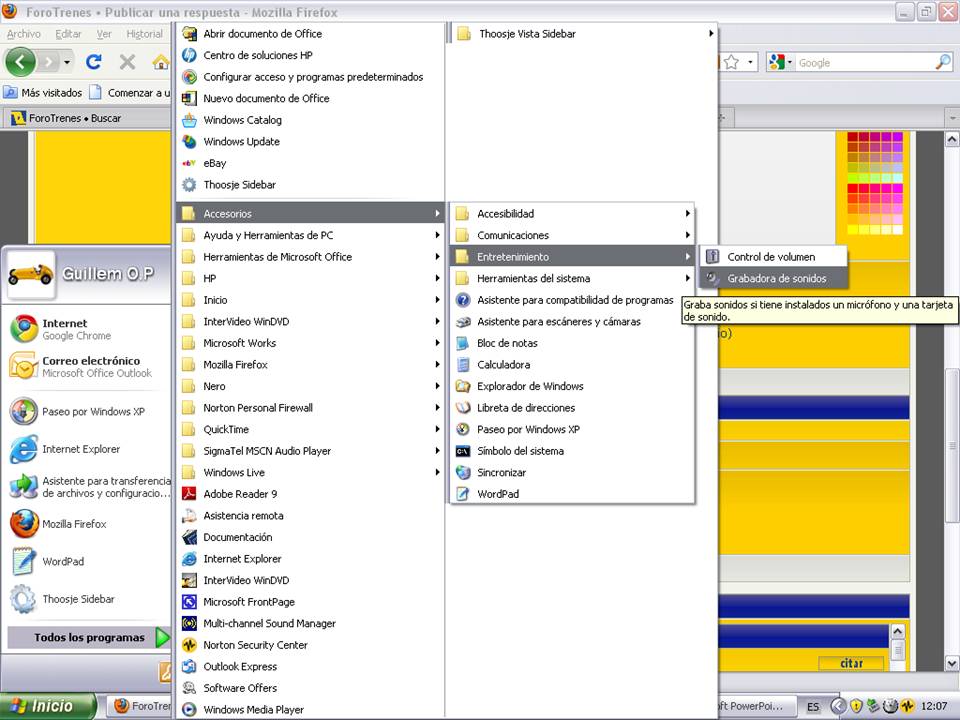Click Sincronizar in Accesorios

572,473
